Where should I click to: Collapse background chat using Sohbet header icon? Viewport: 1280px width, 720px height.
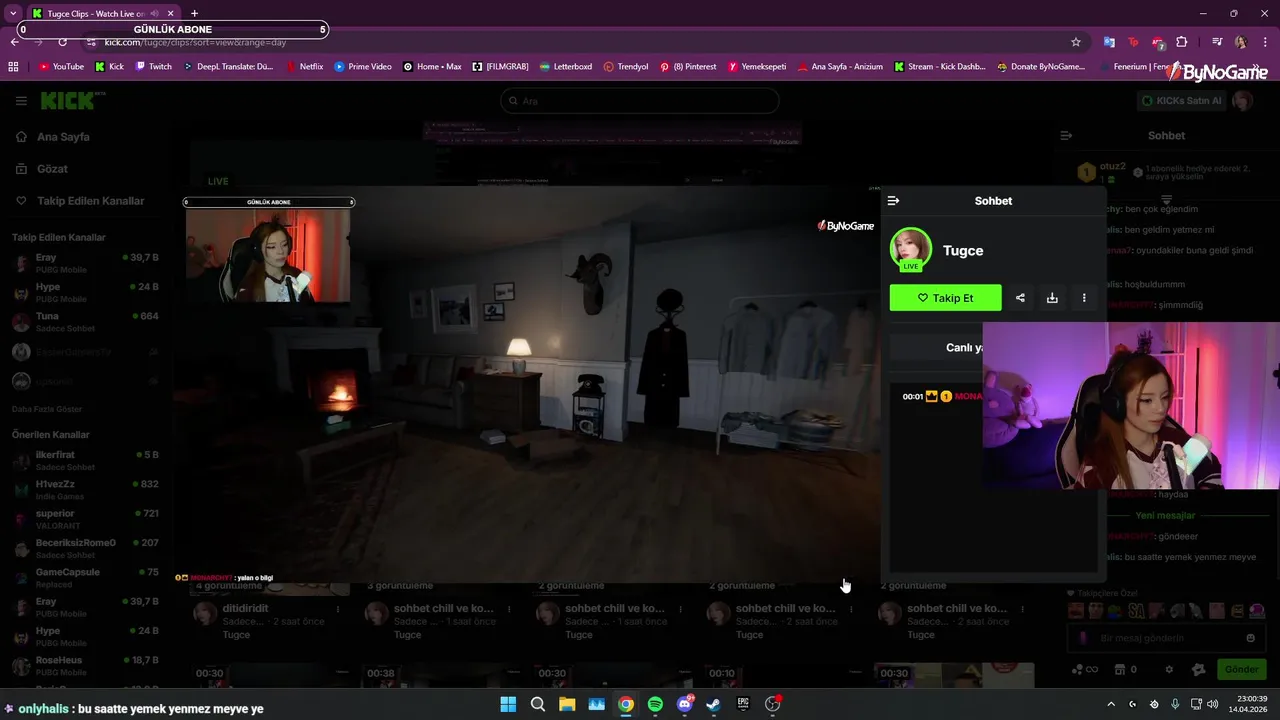(x=1066, y=135)
